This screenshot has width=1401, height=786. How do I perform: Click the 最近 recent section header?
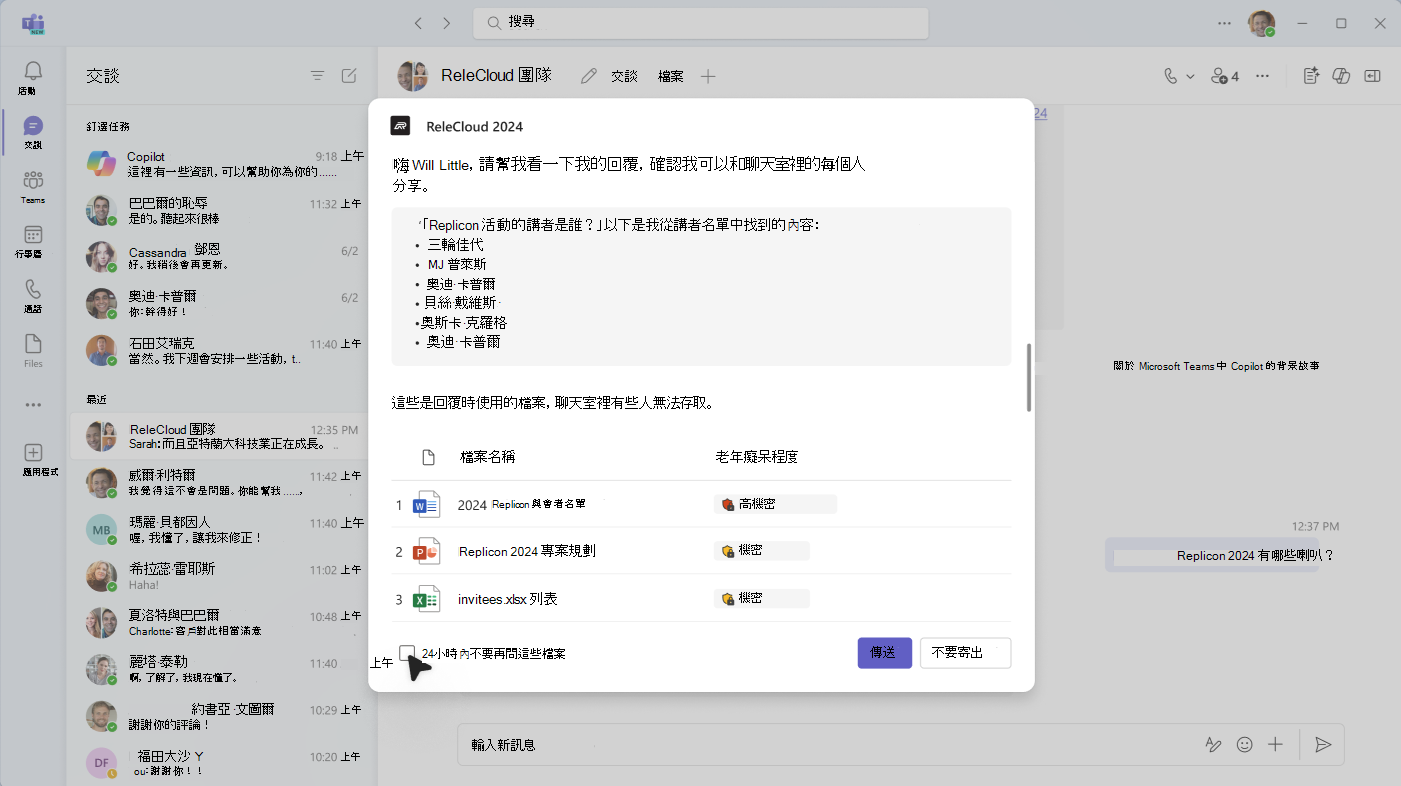click(x=97, y=399)
